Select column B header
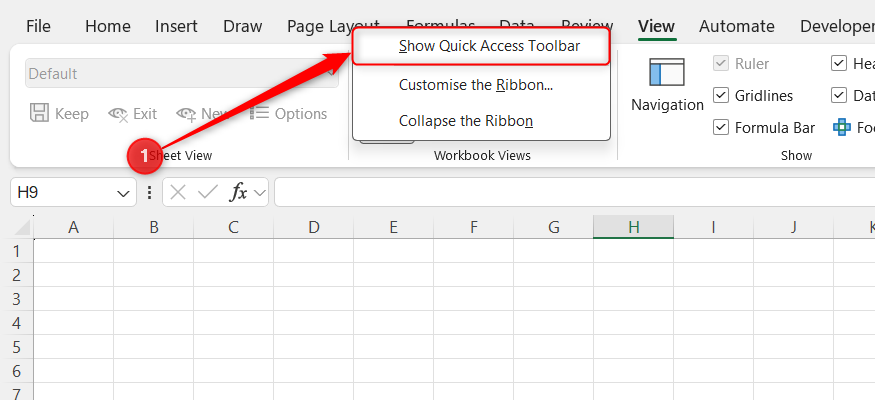The width and height of the screenshot is (875, 400). 153,228
